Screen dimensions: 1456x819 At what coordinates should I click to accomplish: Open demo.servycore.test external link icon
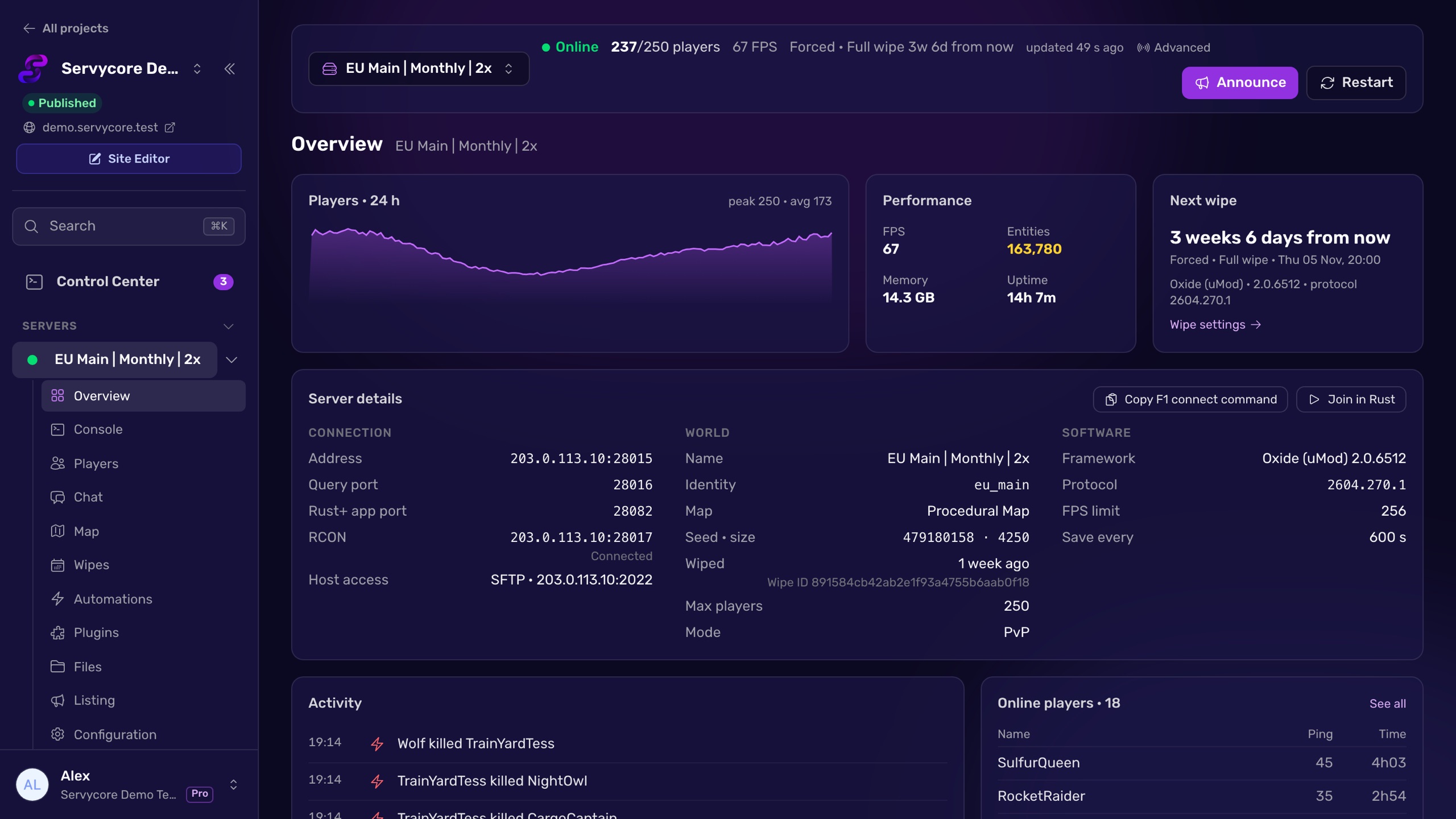pos(169,127)
